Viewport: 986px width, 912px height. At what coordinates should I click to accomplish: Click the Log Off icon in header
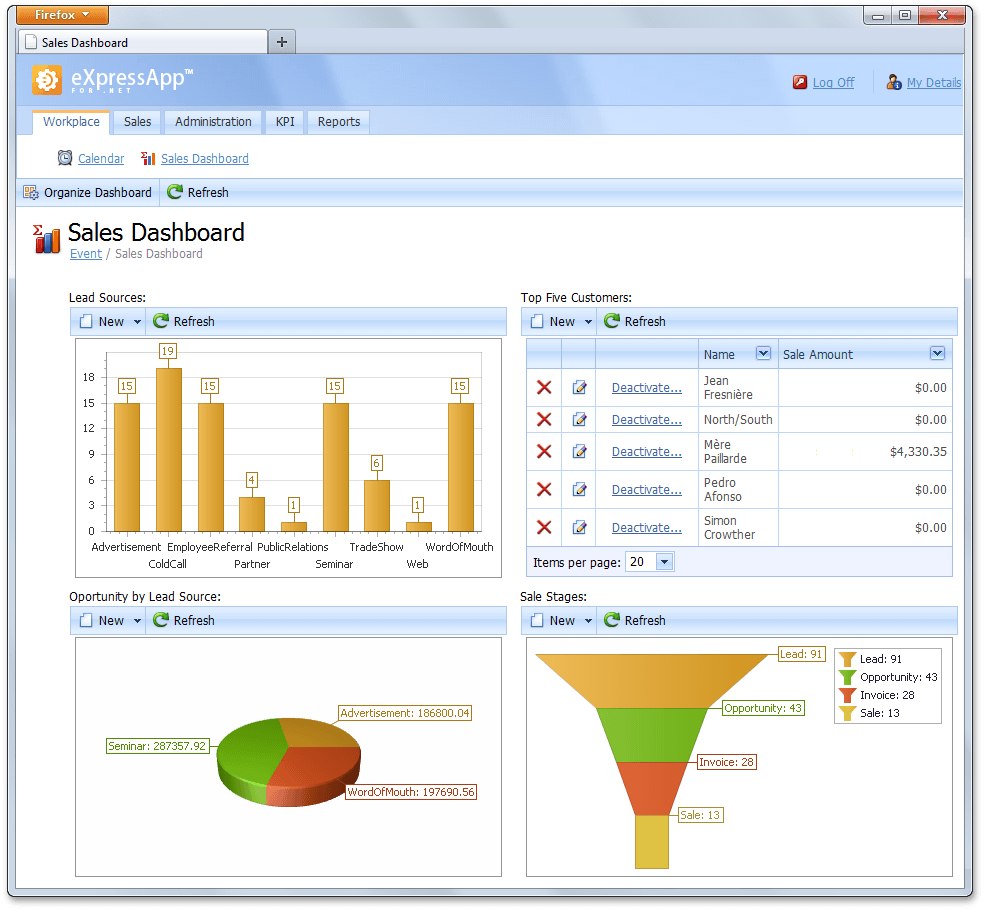pyautogui.click(x=800, y=83)
